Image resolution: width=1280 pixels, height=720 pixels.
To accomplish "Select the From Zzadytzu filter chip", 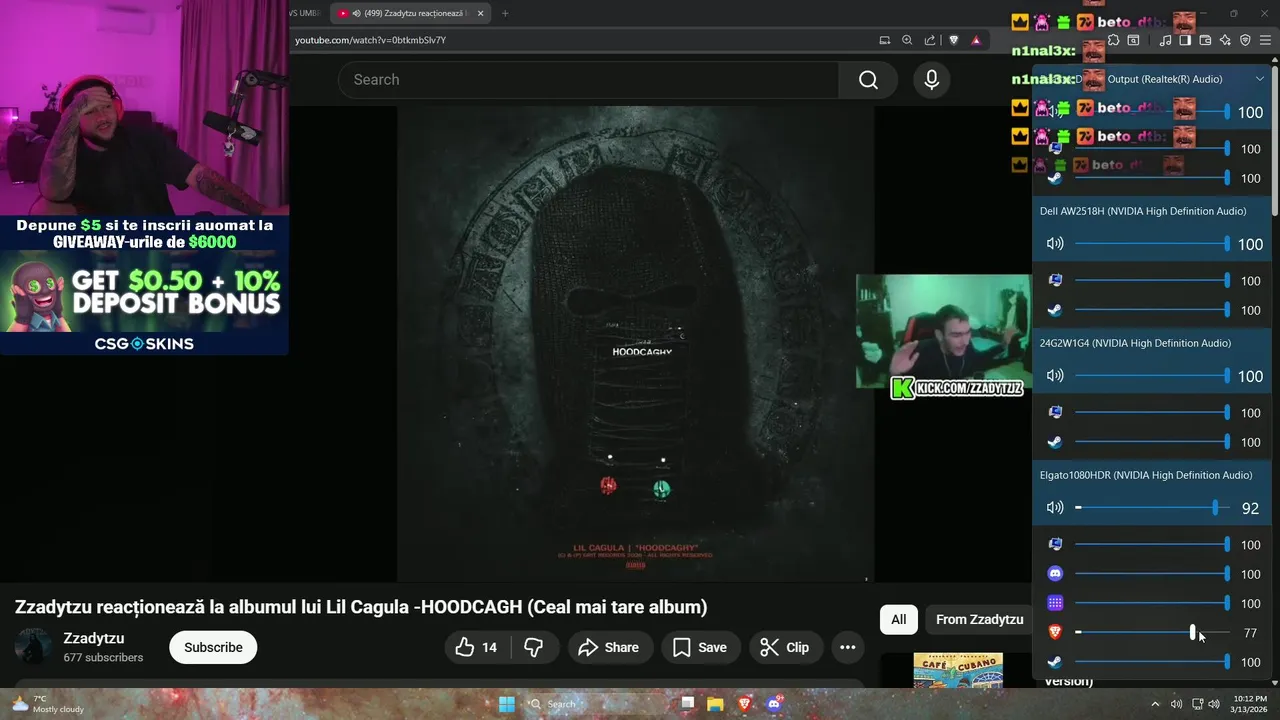I will [979, 620].
